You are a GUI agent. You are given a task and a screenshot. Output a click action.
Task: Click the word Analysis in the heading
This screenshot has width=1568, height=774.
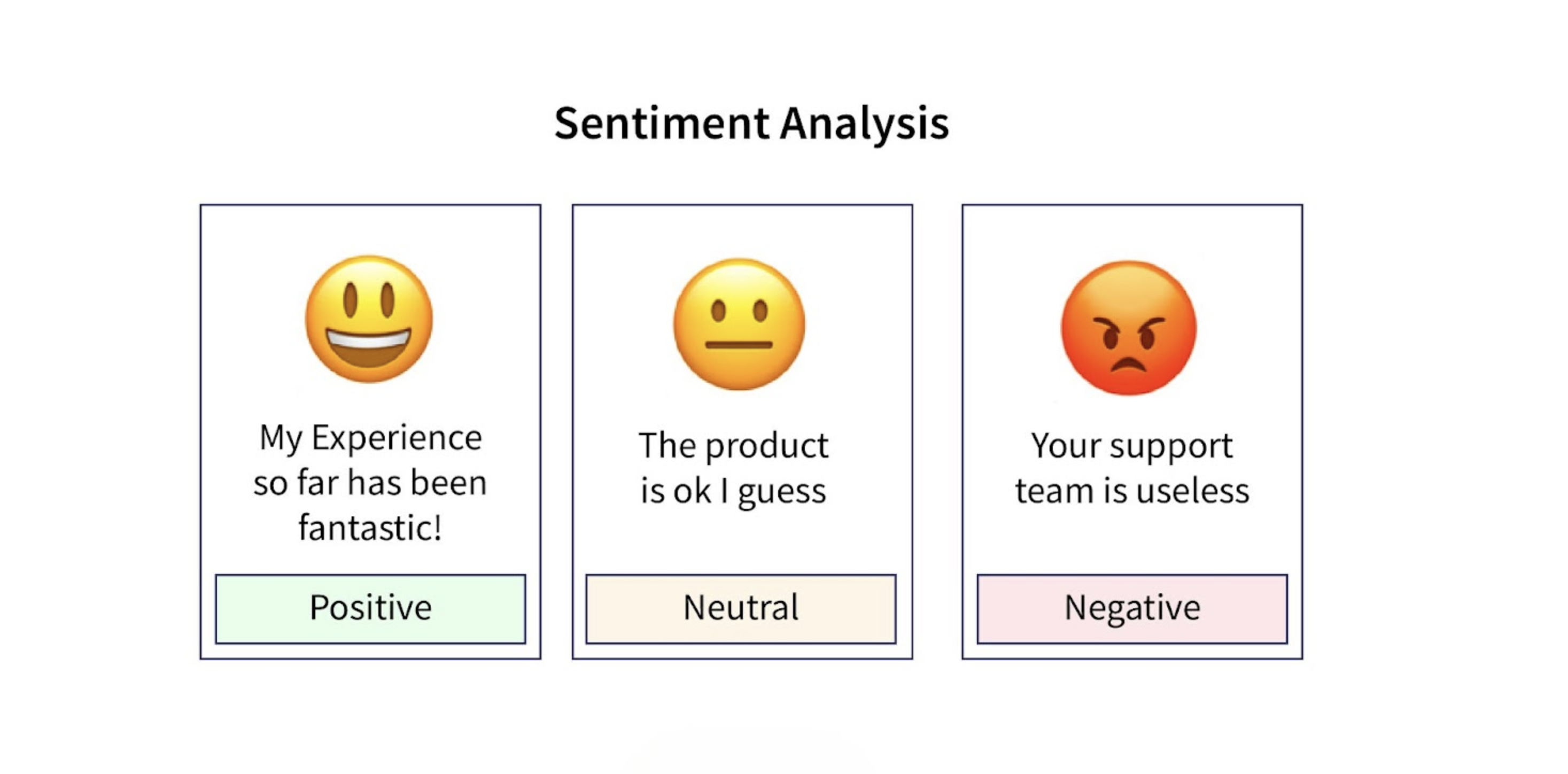(864, 123)
